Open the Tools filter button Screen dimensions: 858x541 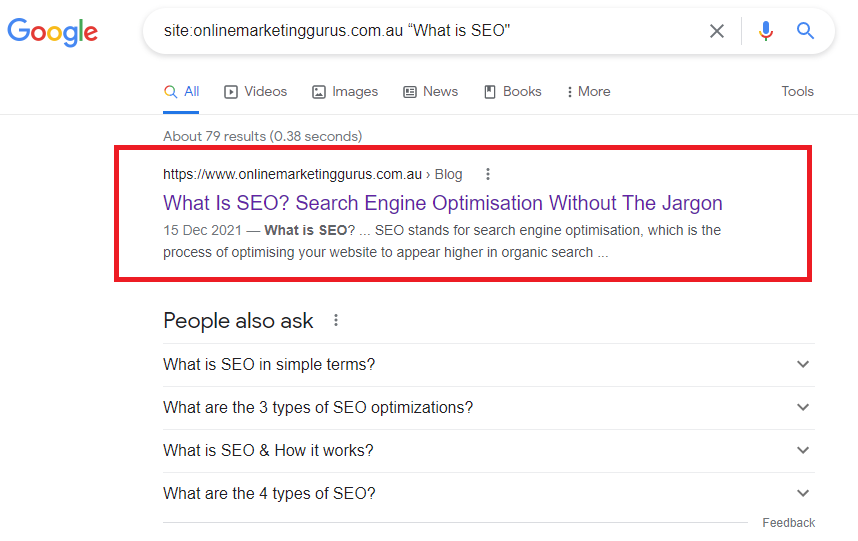[x=797, y=92]
